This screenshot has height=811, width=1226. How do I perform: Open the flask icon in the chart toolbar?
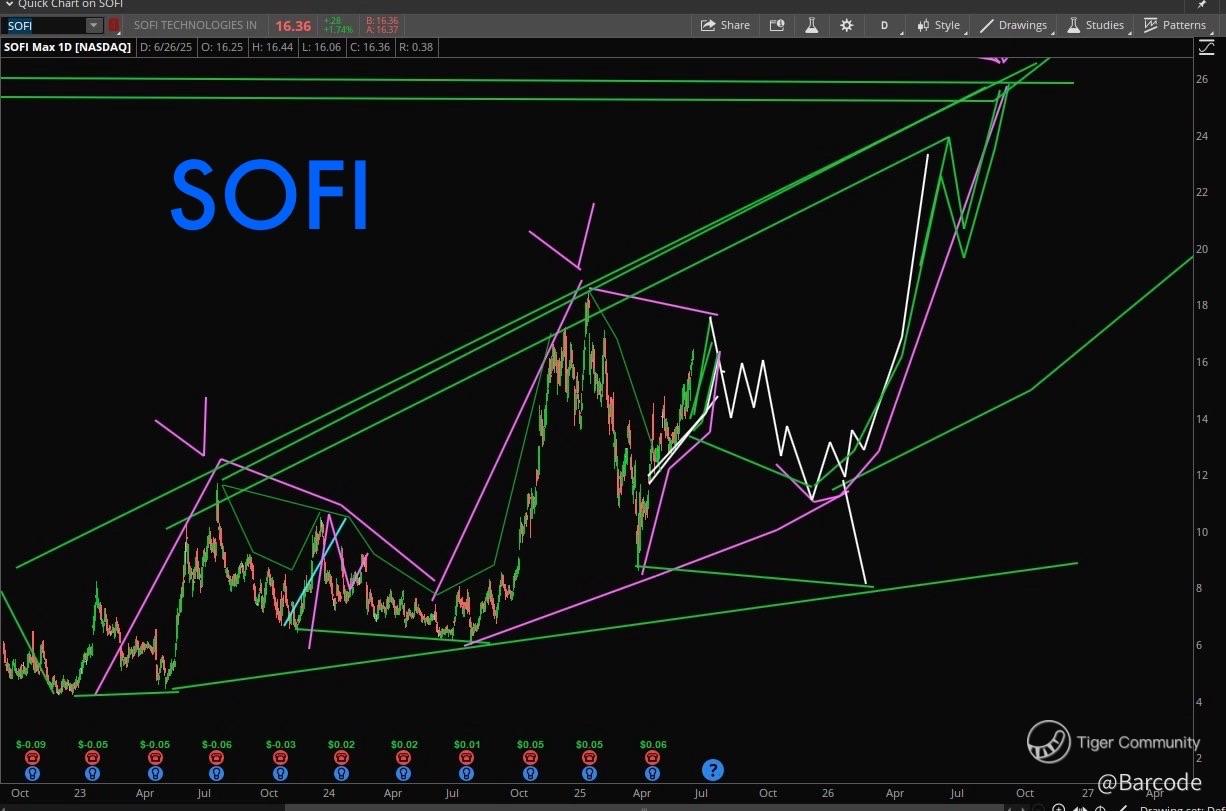tap(811, 25)
